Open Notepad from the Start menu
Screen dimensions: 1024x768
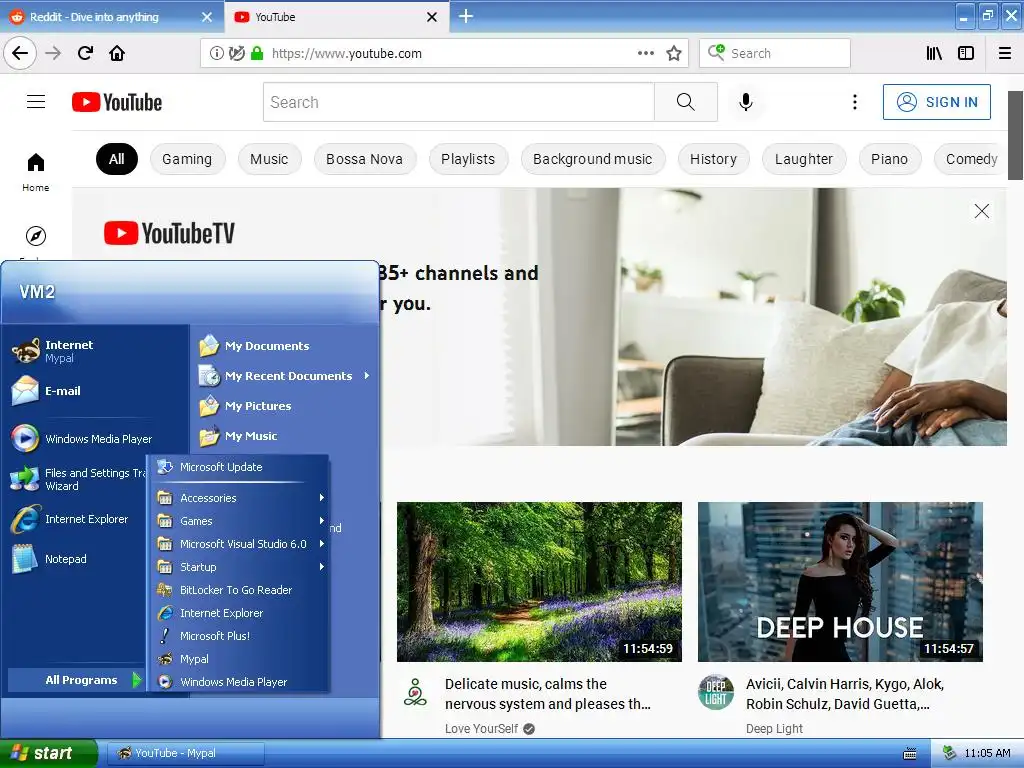pos(77,559)
